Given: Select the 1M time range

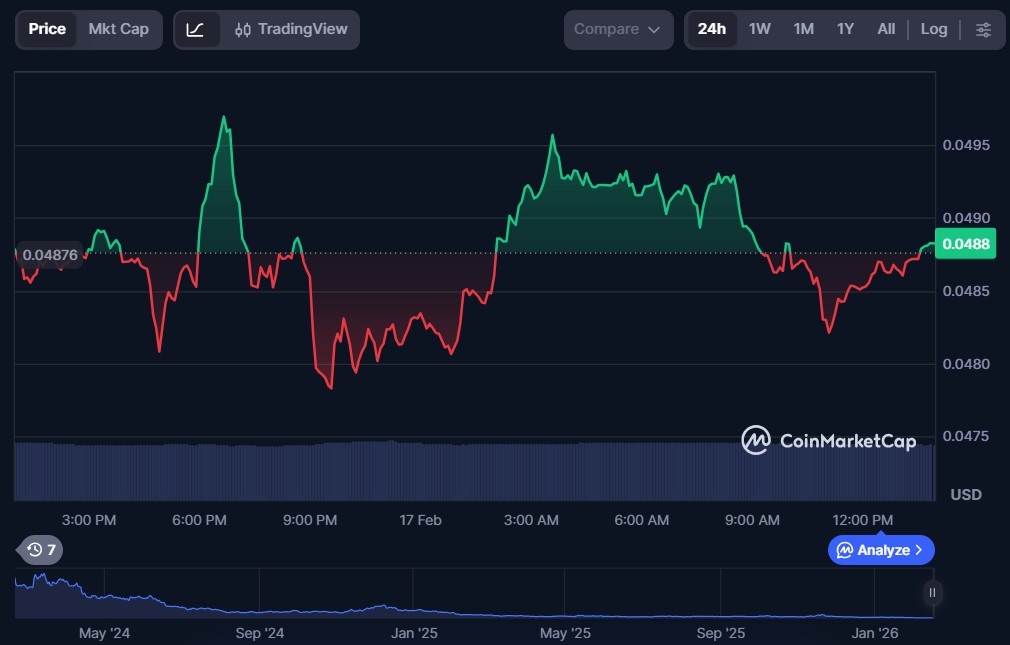Looking at the screenshot, I should click(803, 30).
